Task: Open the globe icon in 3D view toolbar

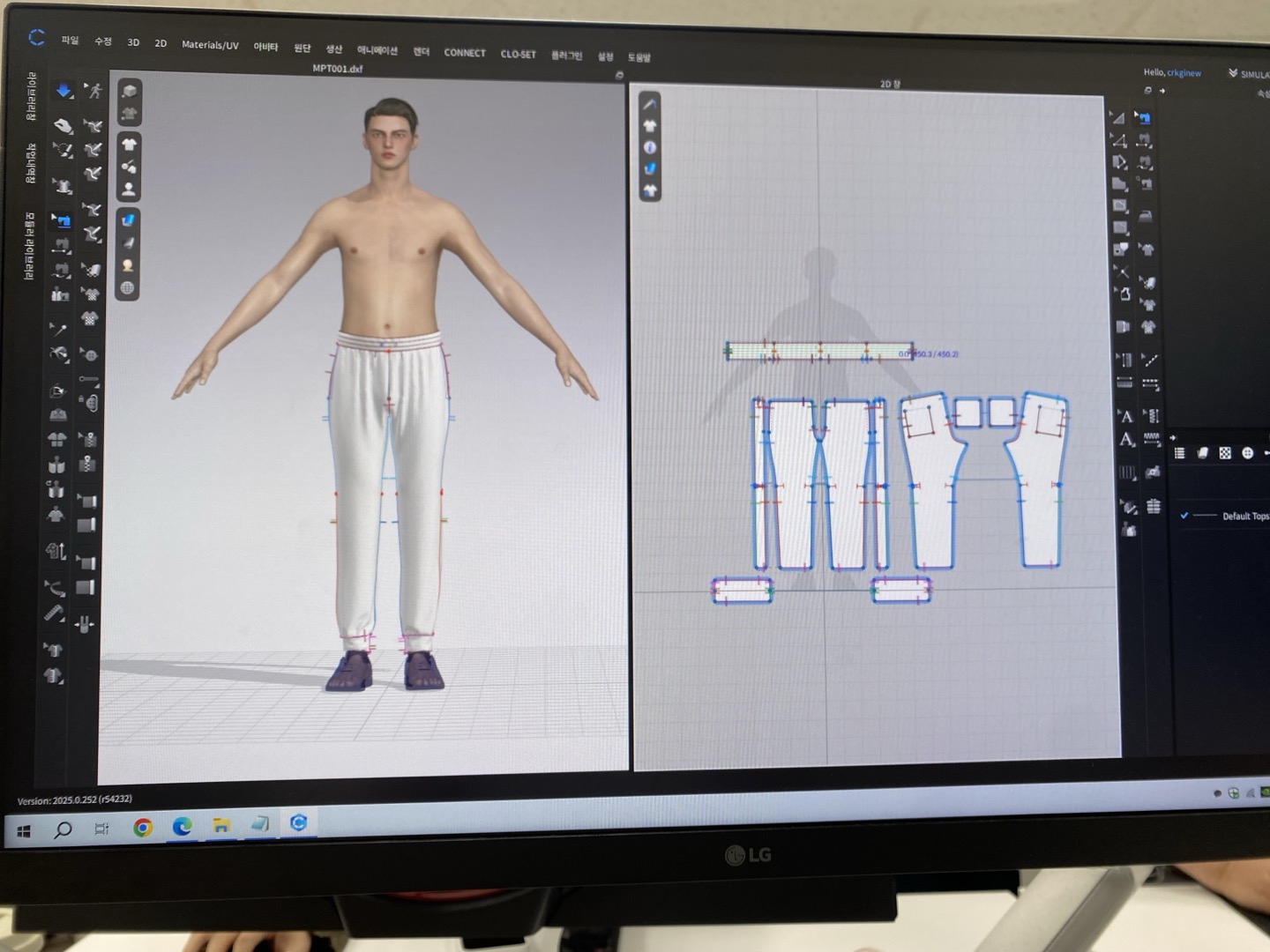Action: (x=128, y=287)
